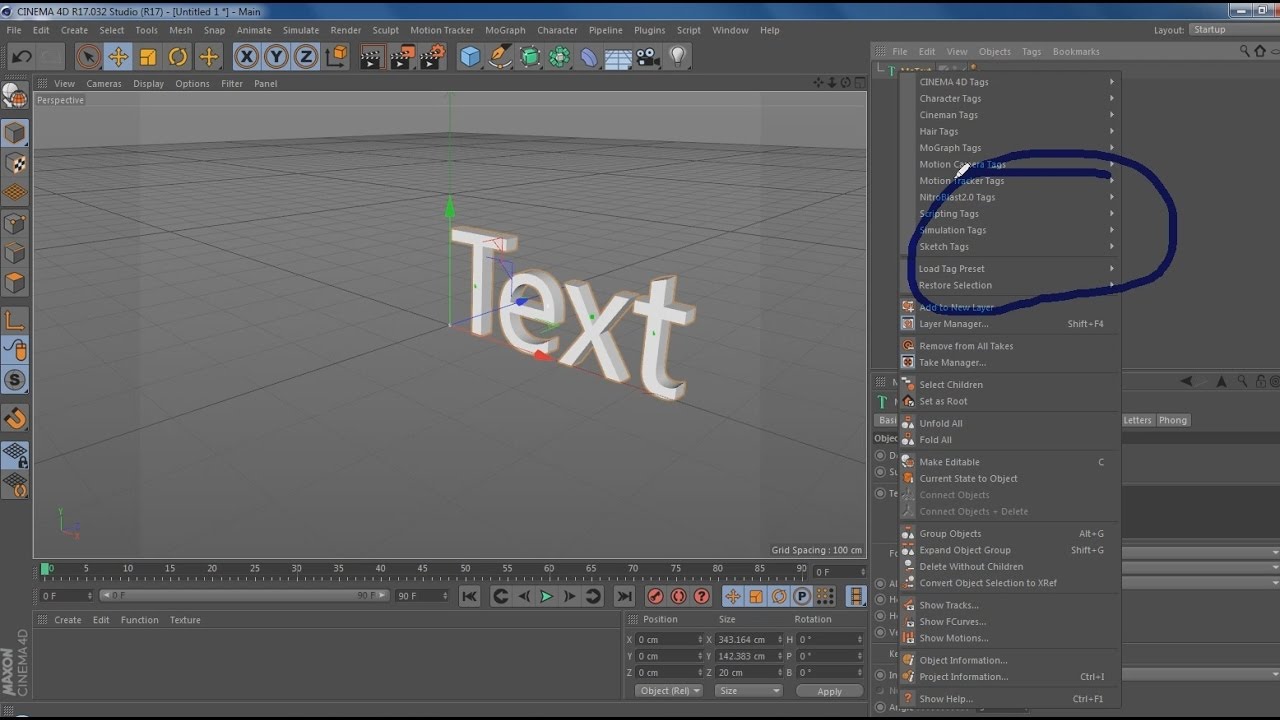Open the Object (Rel) dropdown

[669, 691]
